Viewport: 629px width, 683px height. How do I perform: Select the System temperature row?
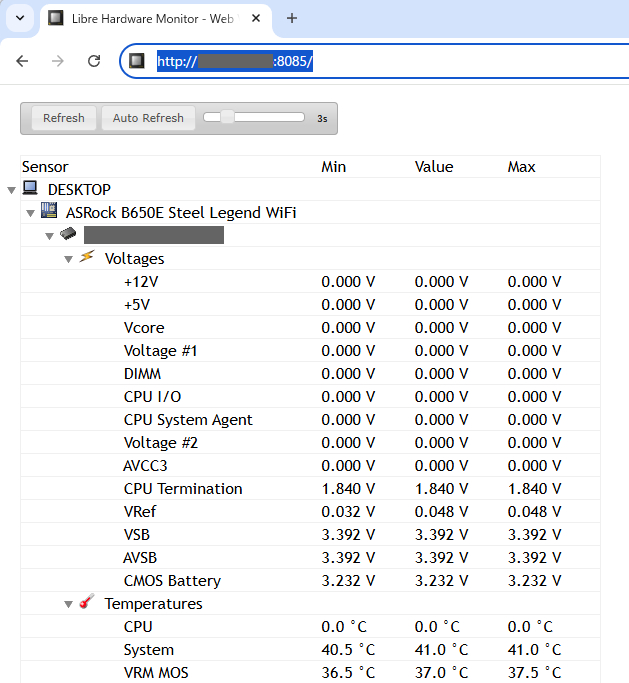[310, 650]
